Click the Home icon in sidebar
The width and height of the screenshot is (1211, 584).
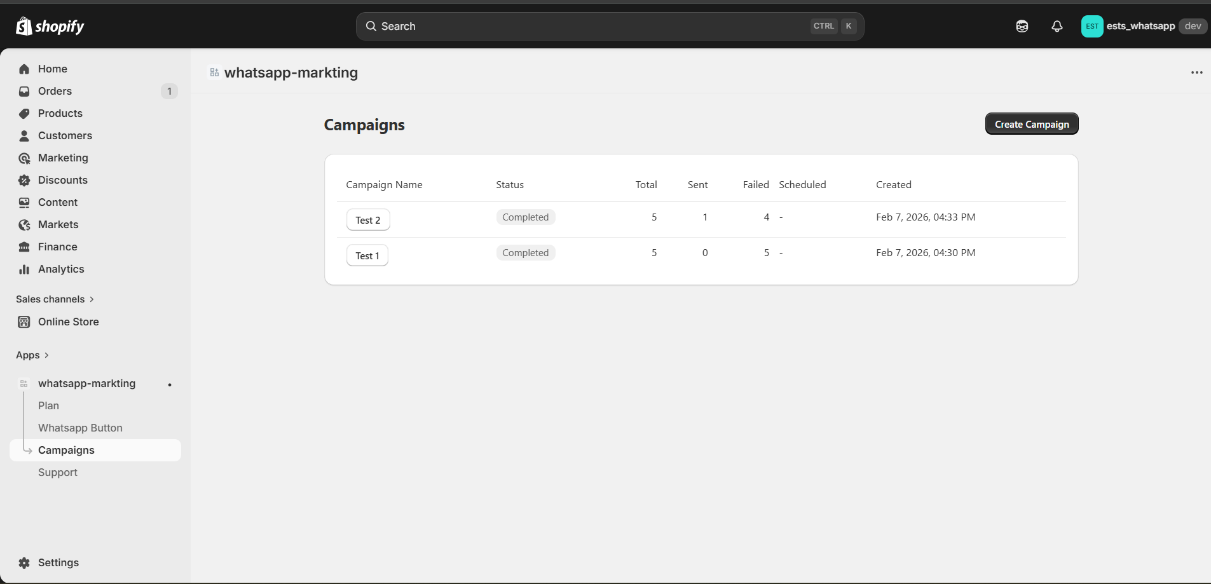pyautogui.click(x=24, y=69)
